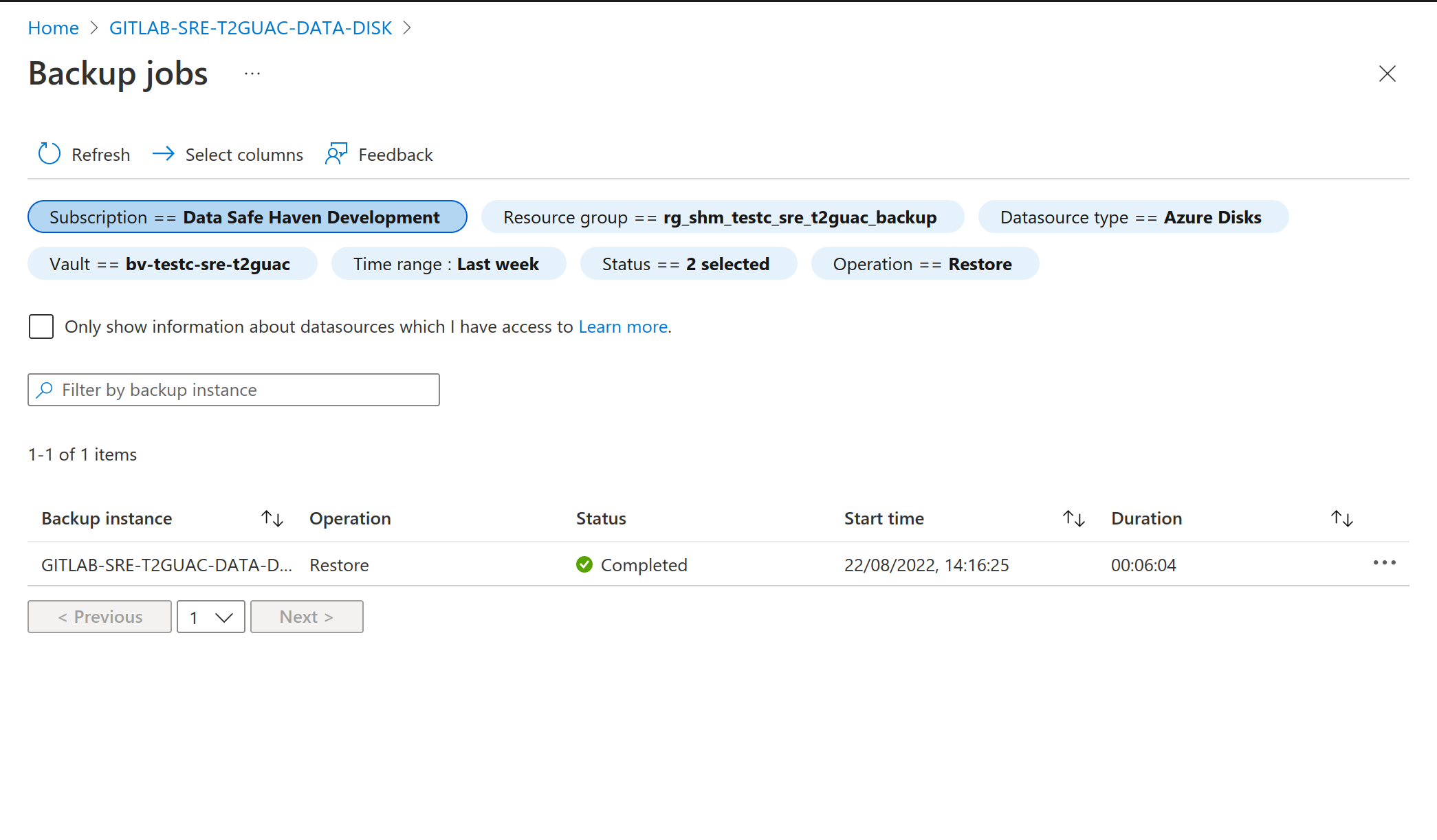Image resolution: width=1437 pixels, height=840 pixels.
Task: Follow the Learn more link
Action: click(x=624, y=327)
